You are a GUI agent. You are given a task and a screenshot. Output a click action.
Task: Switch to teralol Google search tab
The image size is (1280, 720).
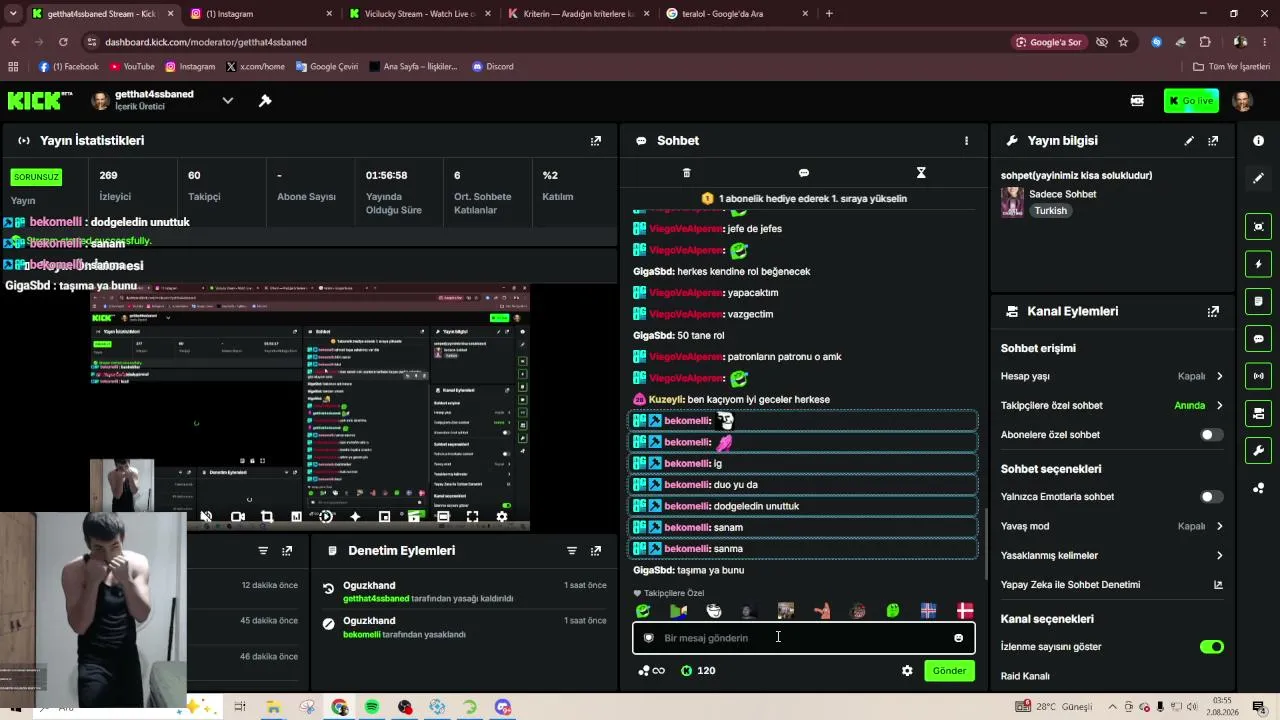736,14
